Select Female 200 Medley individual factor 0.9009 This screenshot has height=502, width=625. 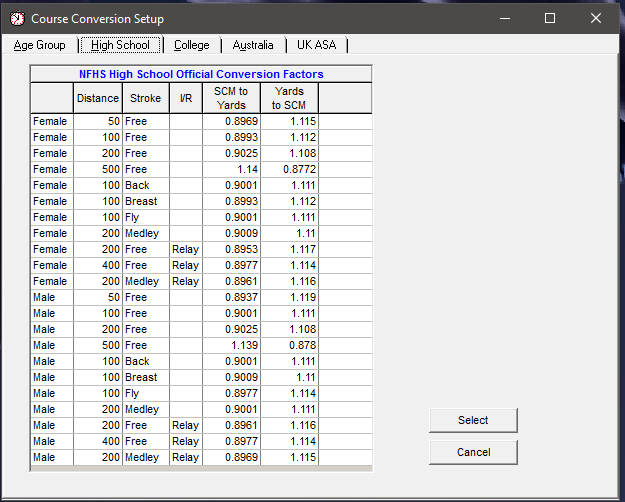click(231, 233)
